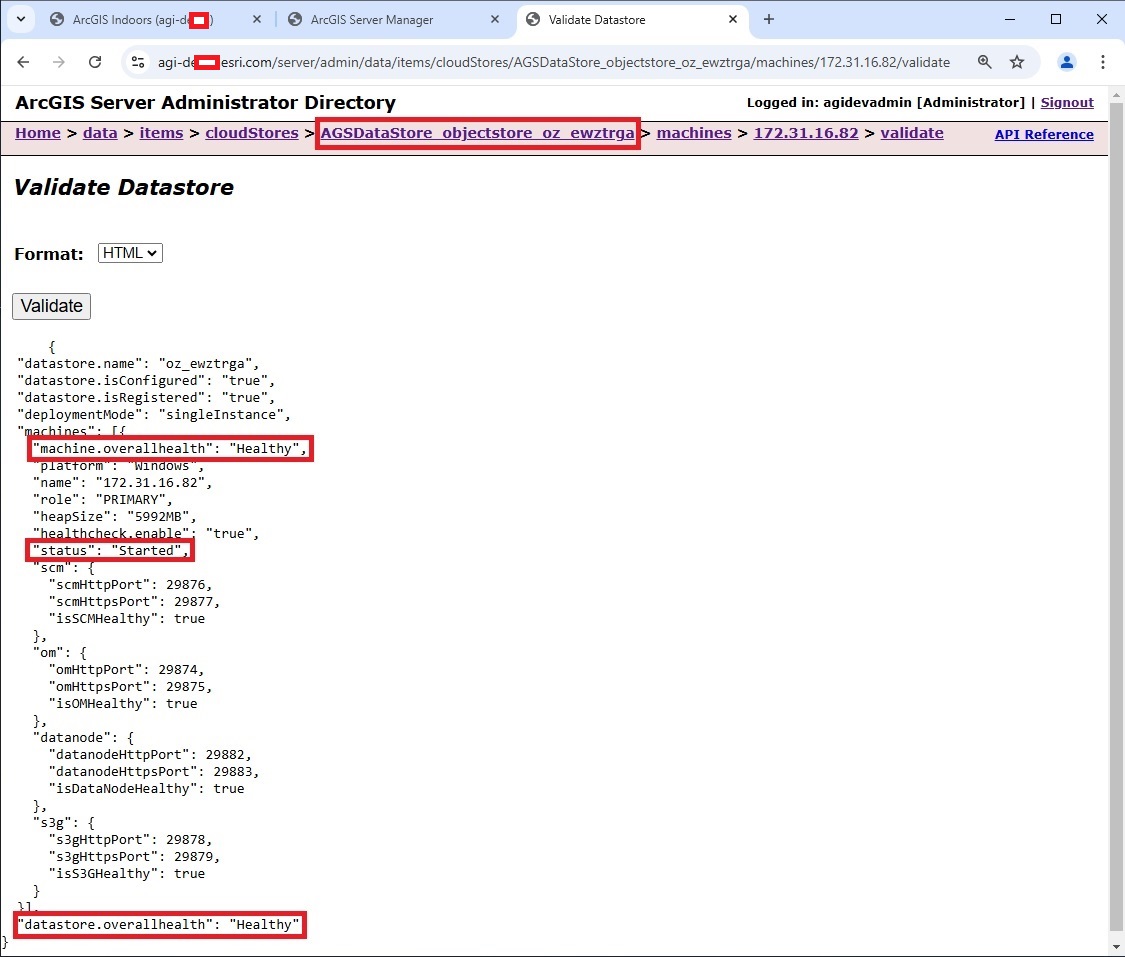Open the Chrome profile avatar icon
This screenshot has width=1125, height=957.
click(1066, 62)
